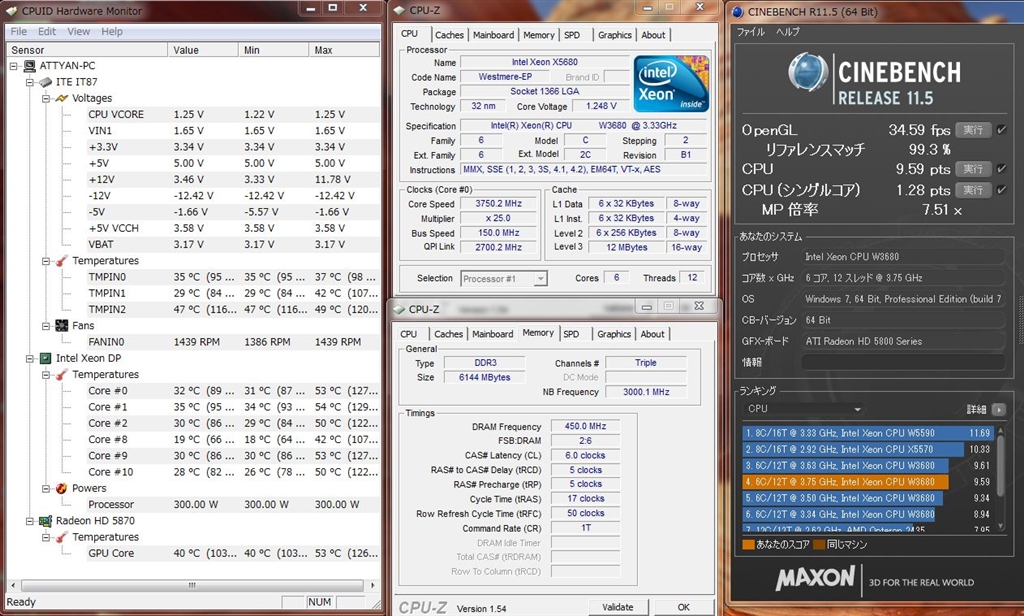Toggle the OpenGL test checkbox
Screen dimensions: 1024x616
point(1002,130)
